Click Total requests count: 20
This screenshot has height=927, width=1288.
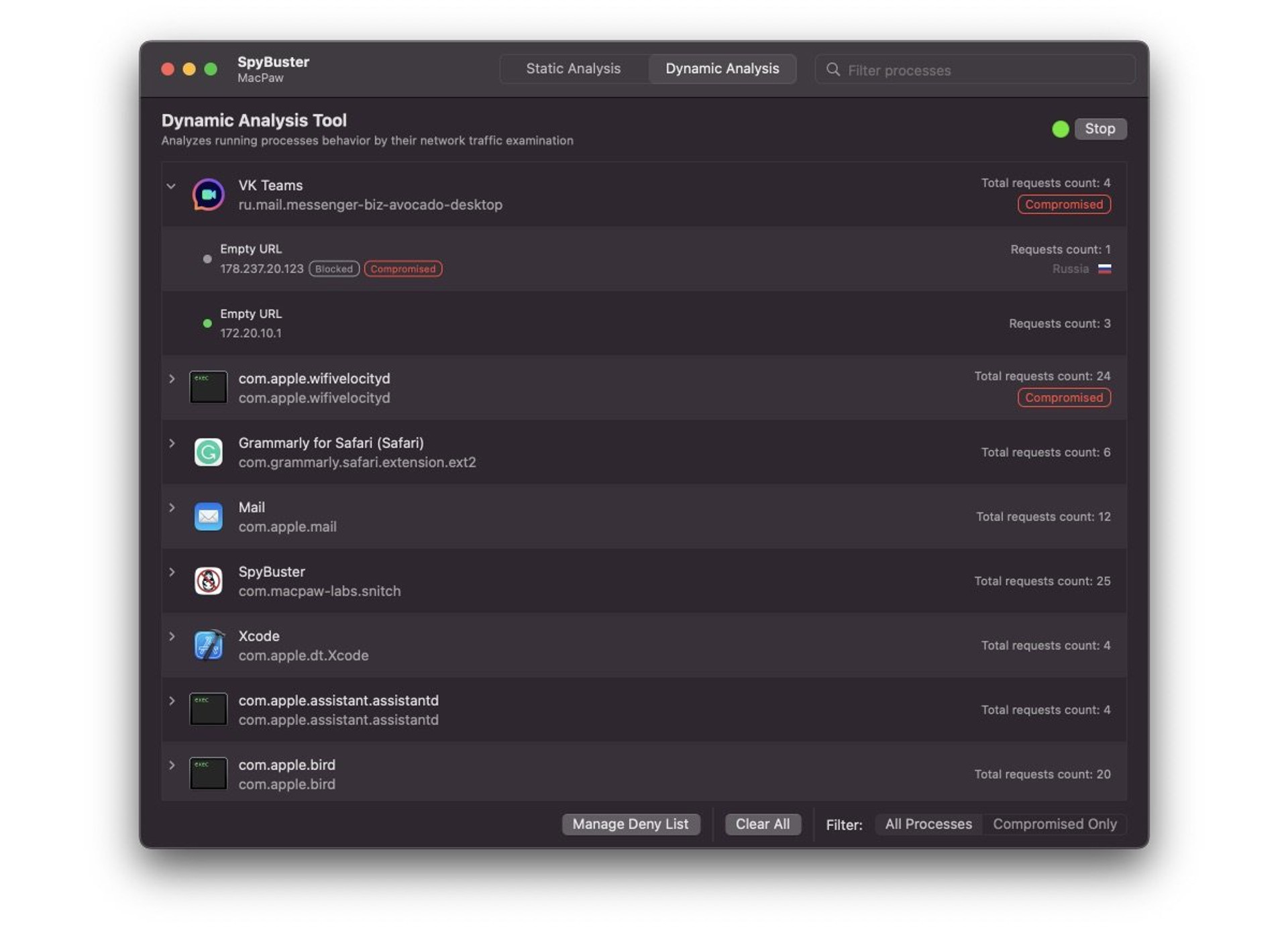coord(1042,774)
